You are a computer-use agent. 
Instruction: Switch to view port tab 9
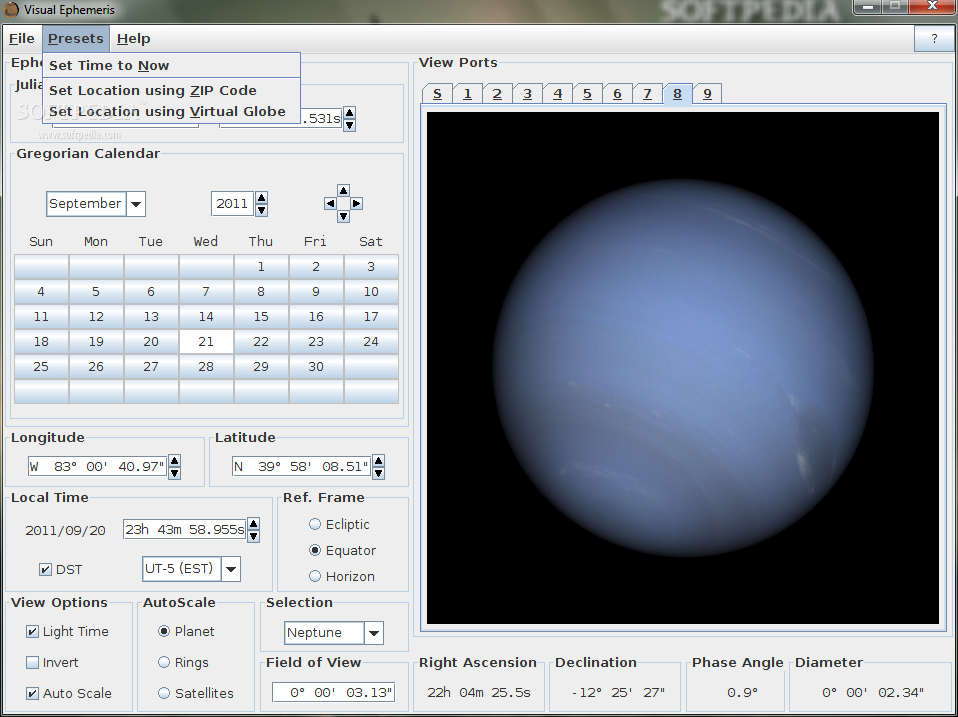click(x=708, y=94)
